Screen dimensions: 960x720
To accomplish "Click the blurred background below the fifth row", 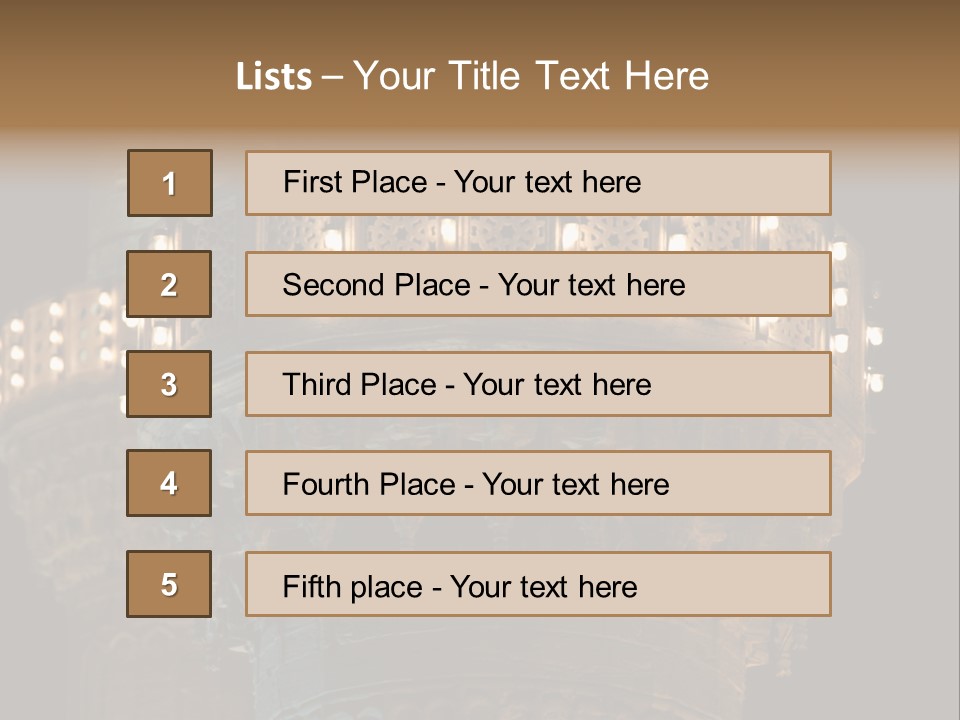I will tap(480, 665).
